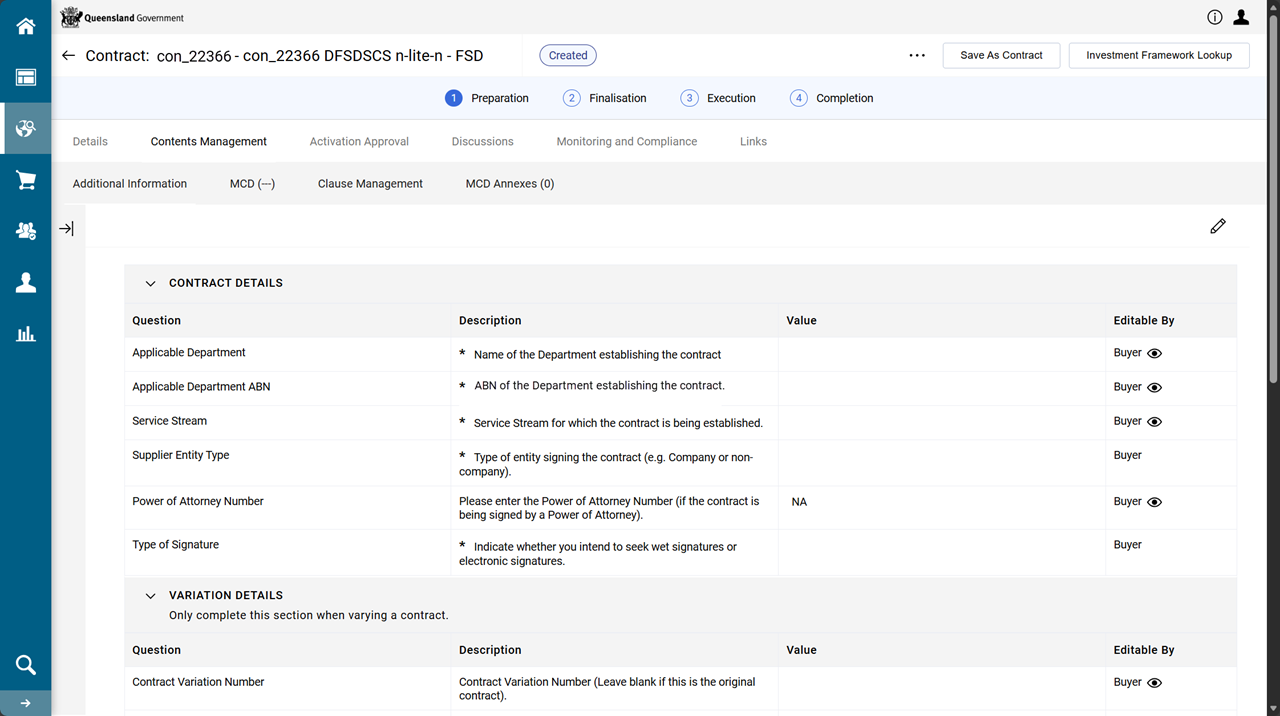The image size is (1280, 716).
Task: Click the Home icon in the sidebar
Action: (25, 26)
